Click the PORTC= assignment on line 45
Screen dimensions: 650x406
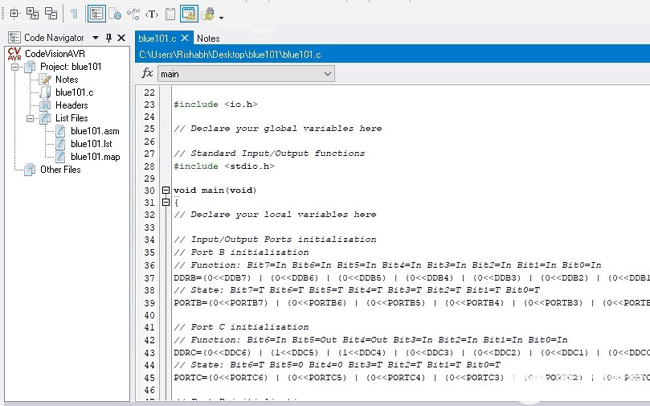pyautogui.click(x=412, y=378)
